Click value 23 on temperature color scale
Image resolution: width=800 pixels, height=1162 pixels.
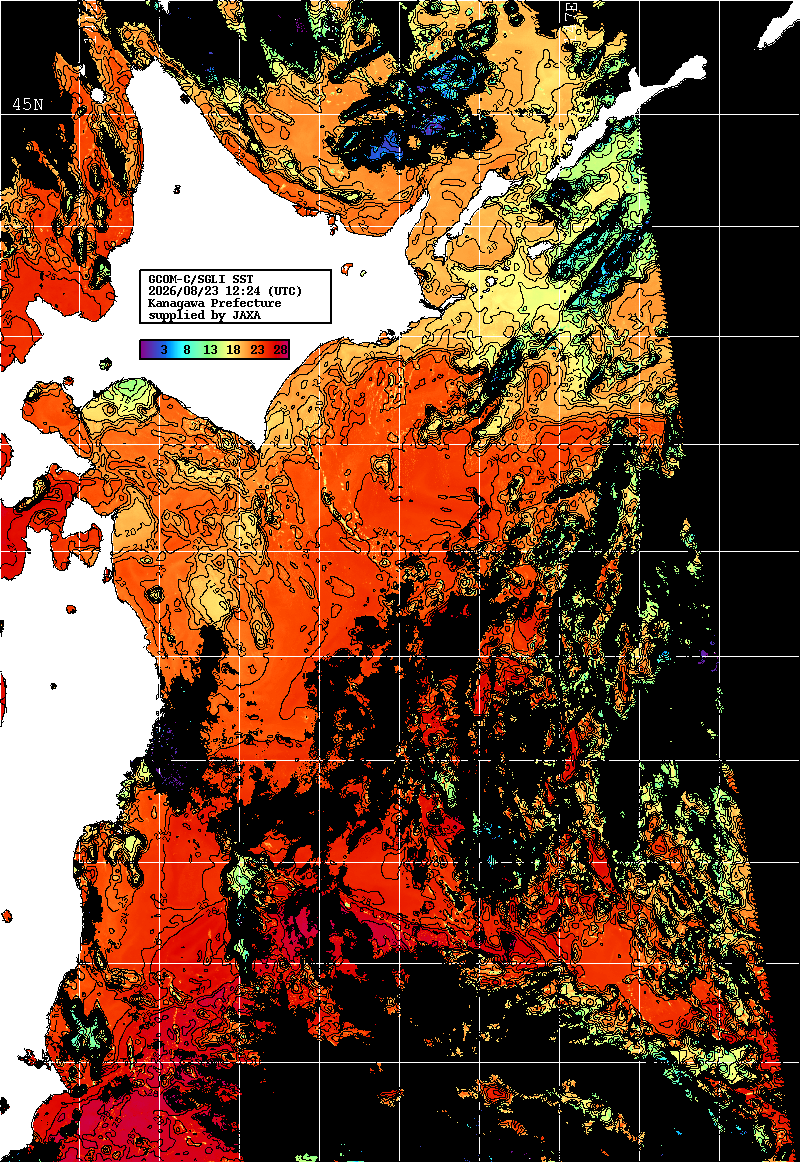(257, 350)
